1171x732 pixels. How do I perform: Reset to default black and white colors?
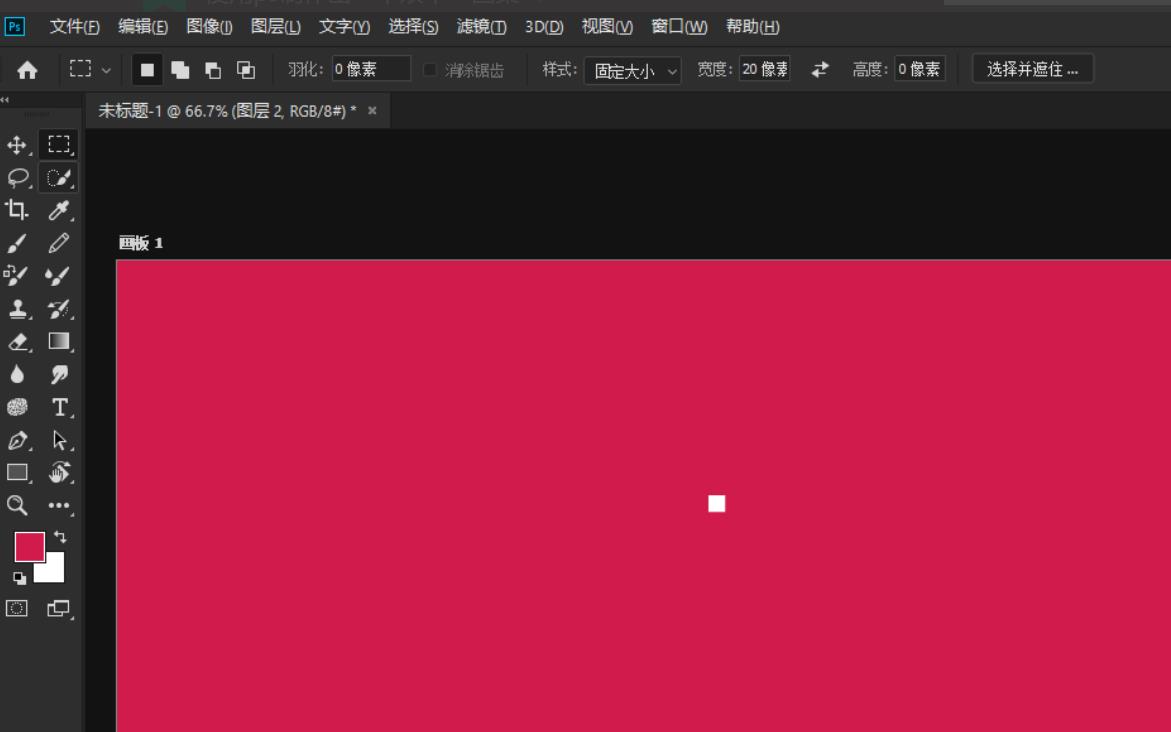pyautogui.click(x=19, y=577)
